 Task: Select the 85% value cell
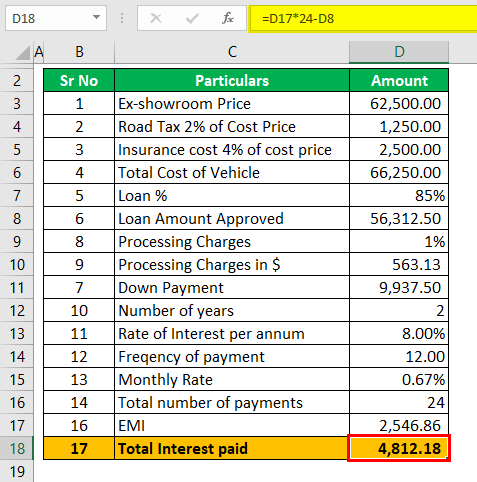pos(399,196)
